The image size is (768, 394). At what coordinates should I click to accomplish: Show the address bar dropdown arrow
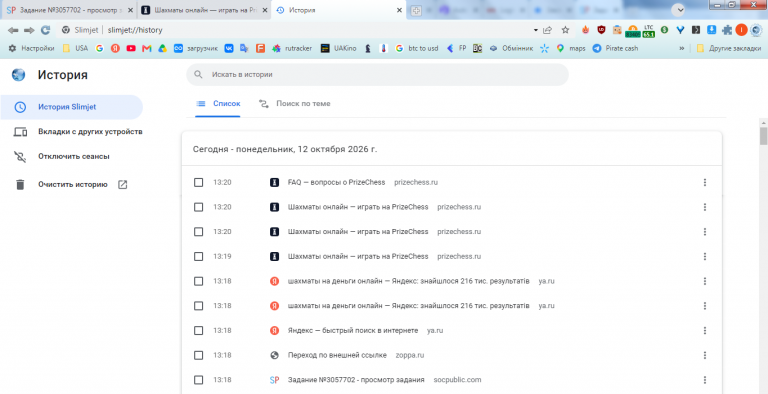click(x=535, y=30)
